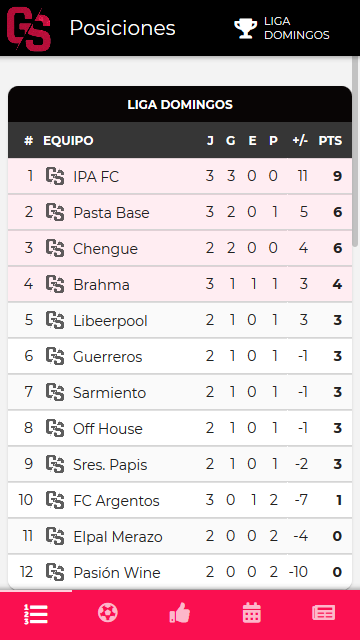
Task: Click the PTS column header
Action: pyautogui.click(x=330, y=141)
